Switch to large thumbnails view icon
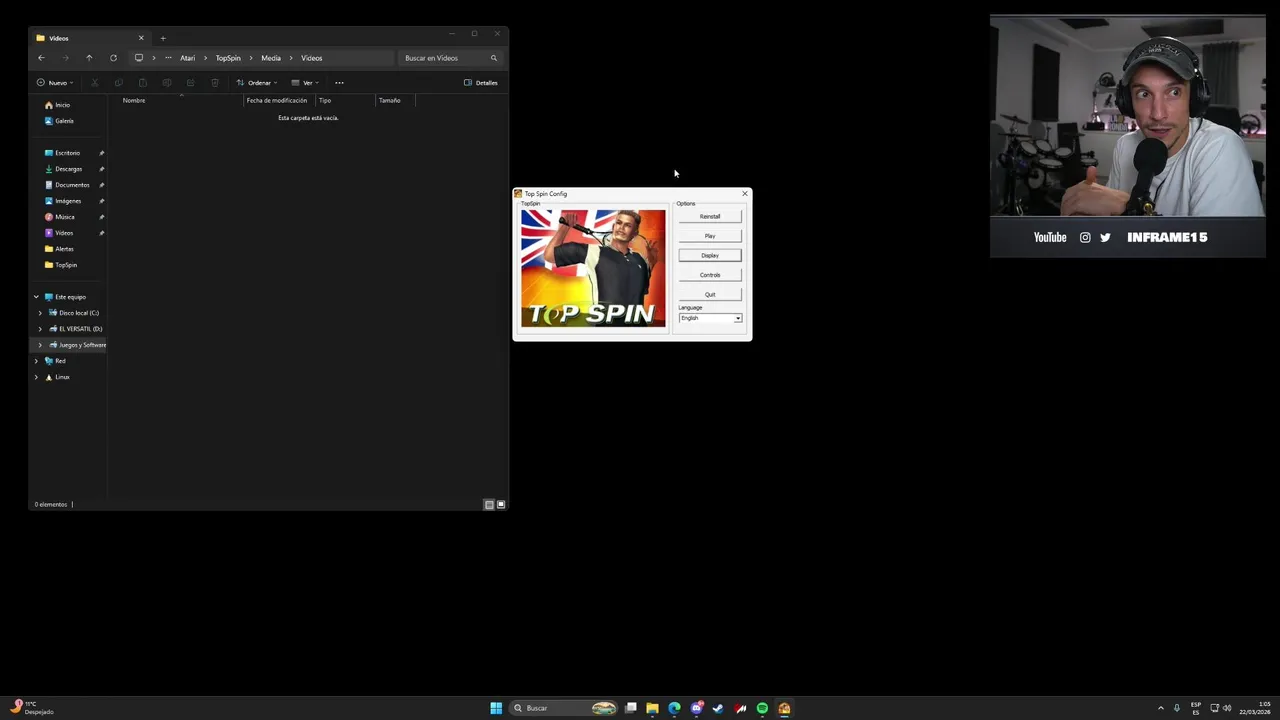Viewport: 1280px width, 720px height. click(x=501, y=504)
